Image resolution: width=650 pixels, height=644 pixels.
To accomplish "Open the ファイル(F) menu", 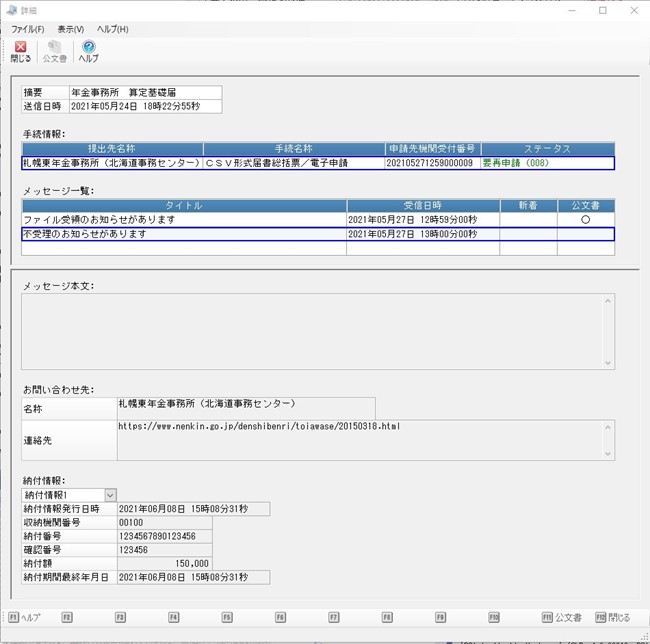I will 27,29.
